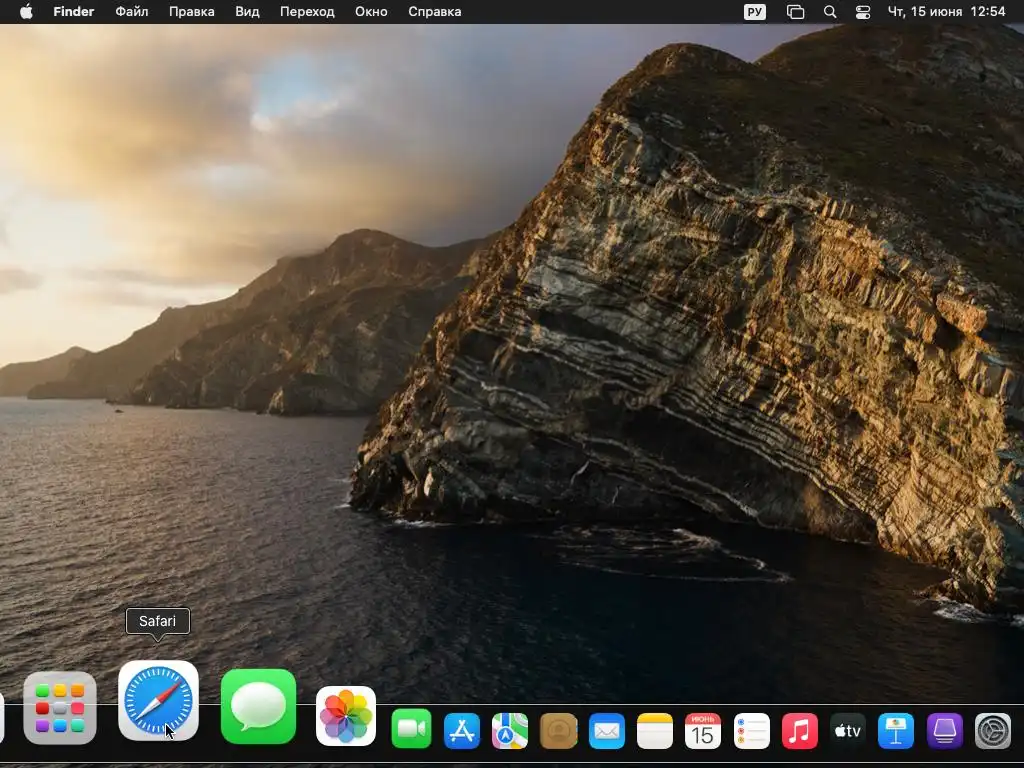Open the purple Apple Configurator icon

pos(945,731)
